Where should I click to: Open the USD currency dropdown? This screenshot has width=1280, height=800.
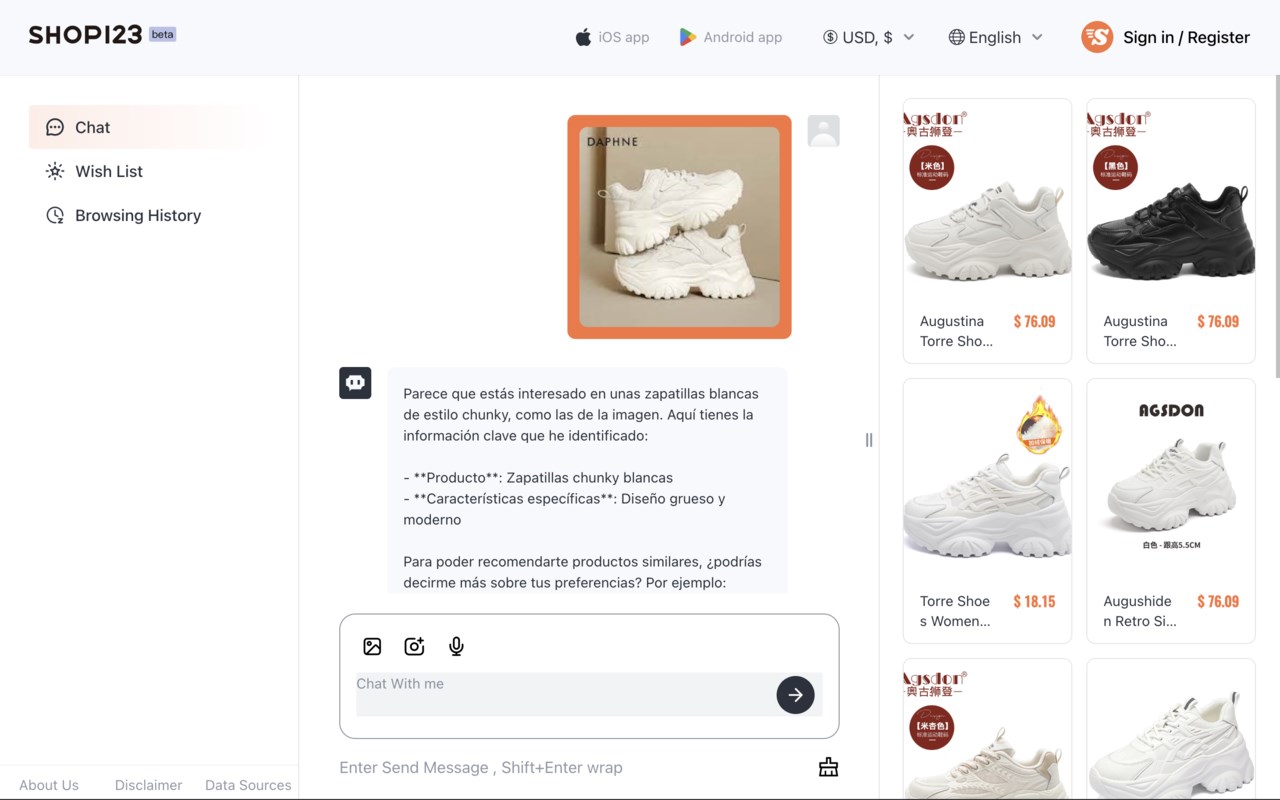pos(868,37)
